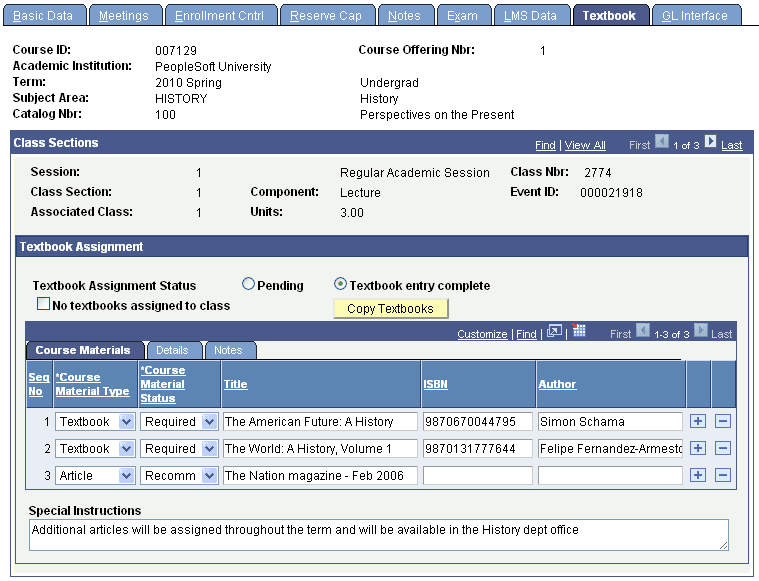The height and width of the screenshot is (581, 759).
Task: Delete the American Future textbook row
Action: pyautogui.click(x=723, y=421)
